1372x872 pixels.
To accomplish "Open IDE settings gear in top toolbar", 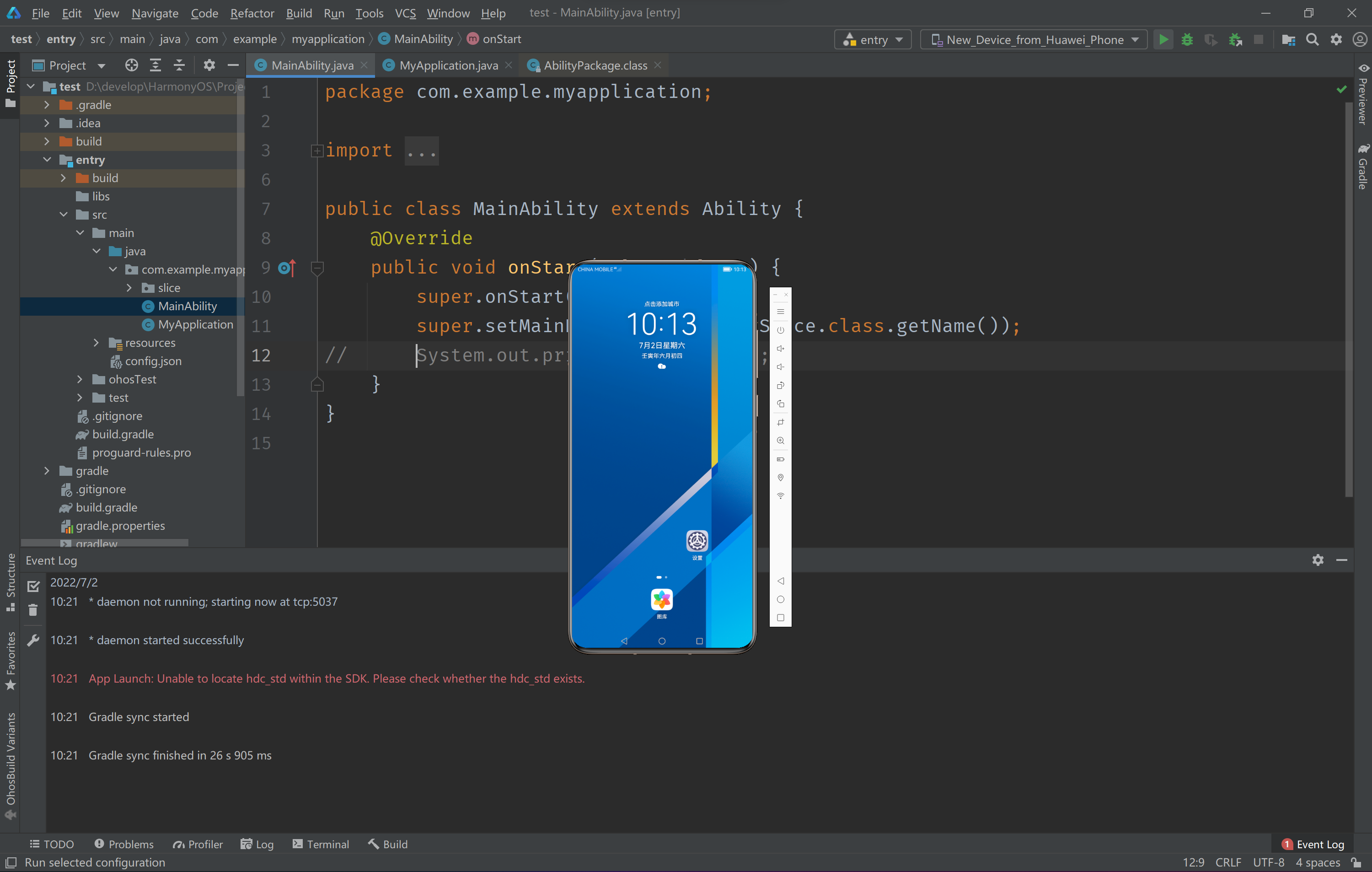I will (1336, 39).
